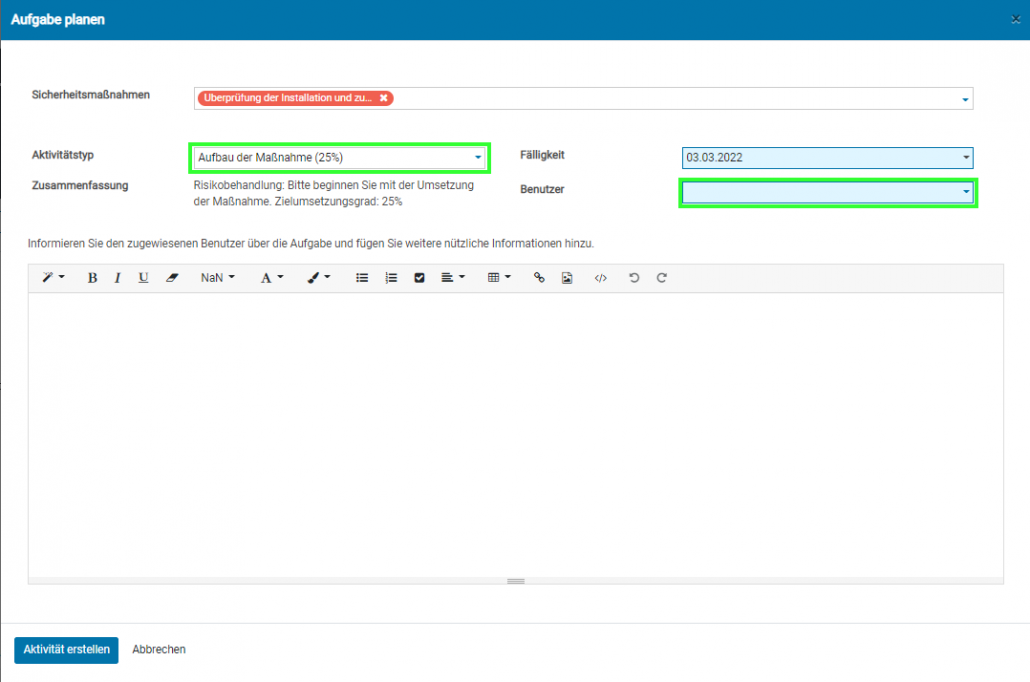Viewport: 1030px width, 682px height.
Task: Insert a hyperlink via chain icon
Action: (539, 278)
